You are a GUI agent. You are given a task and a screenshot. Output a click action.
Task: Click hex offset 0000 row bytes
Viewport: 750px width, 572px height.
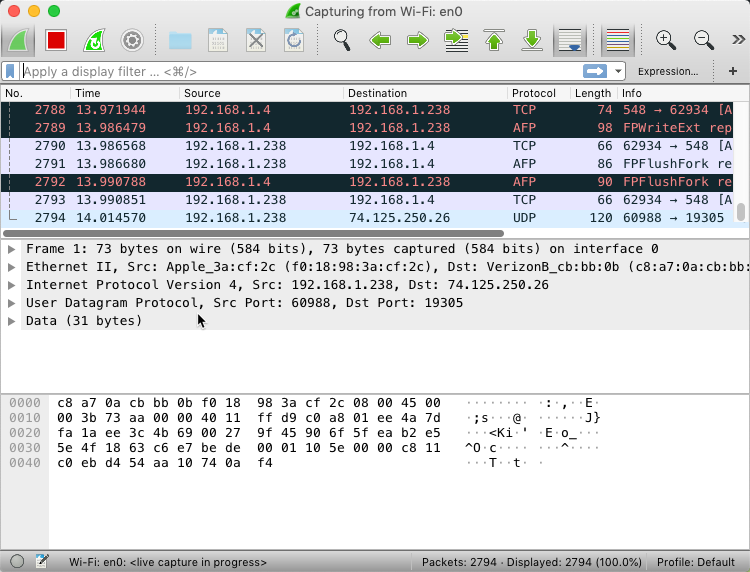[249, 403]
